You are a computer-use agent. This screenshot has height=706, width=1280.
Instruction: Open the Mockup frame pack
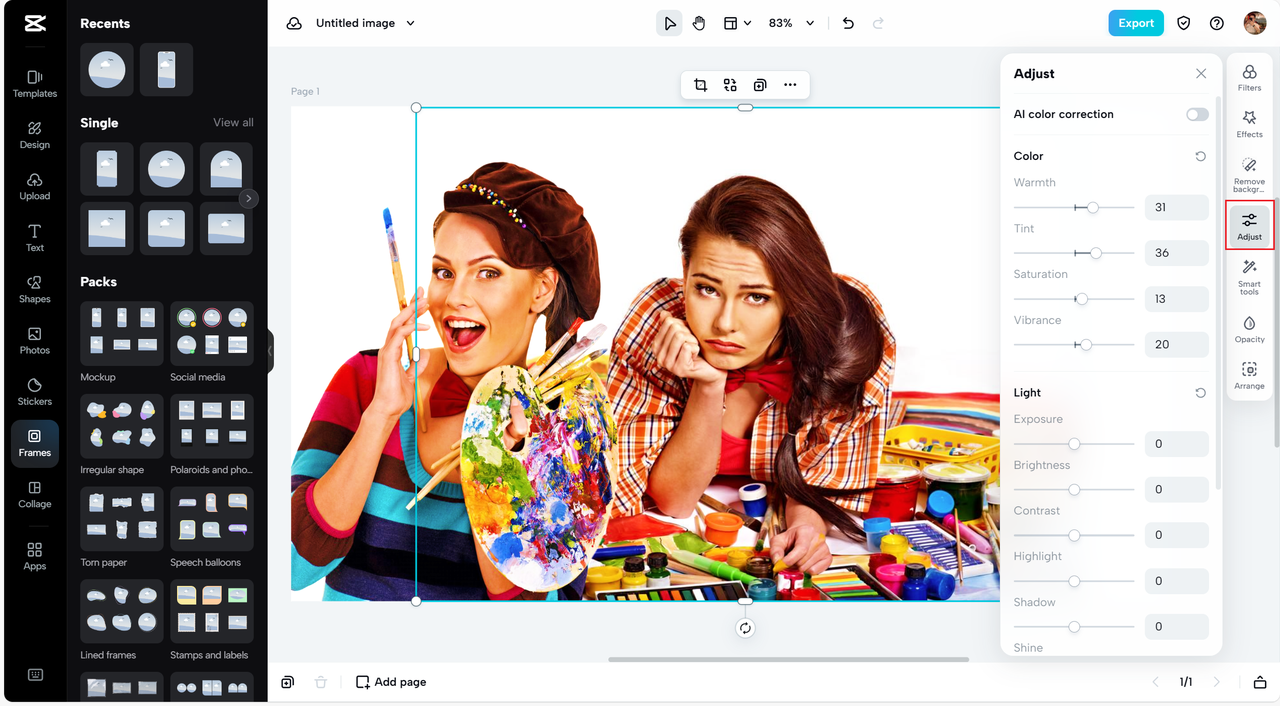121,333
